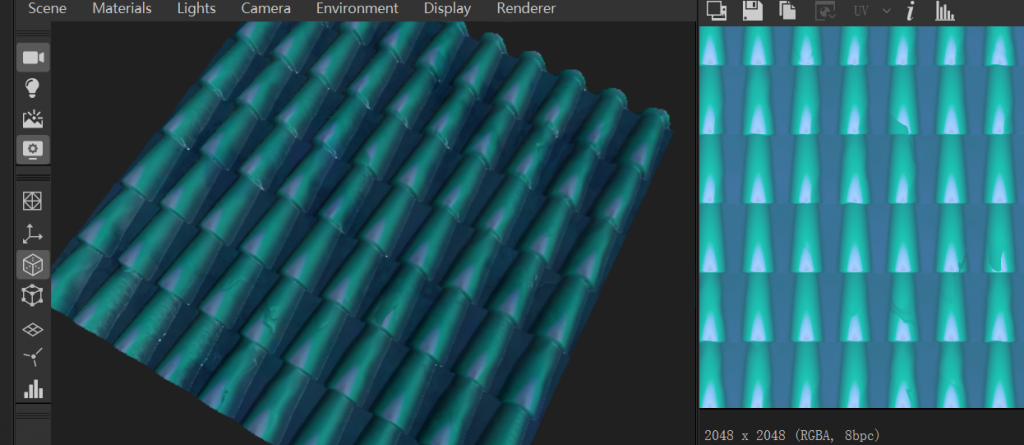1024x445 pixels.
Task: Open the Environment menu
Action: click(358, 8)
